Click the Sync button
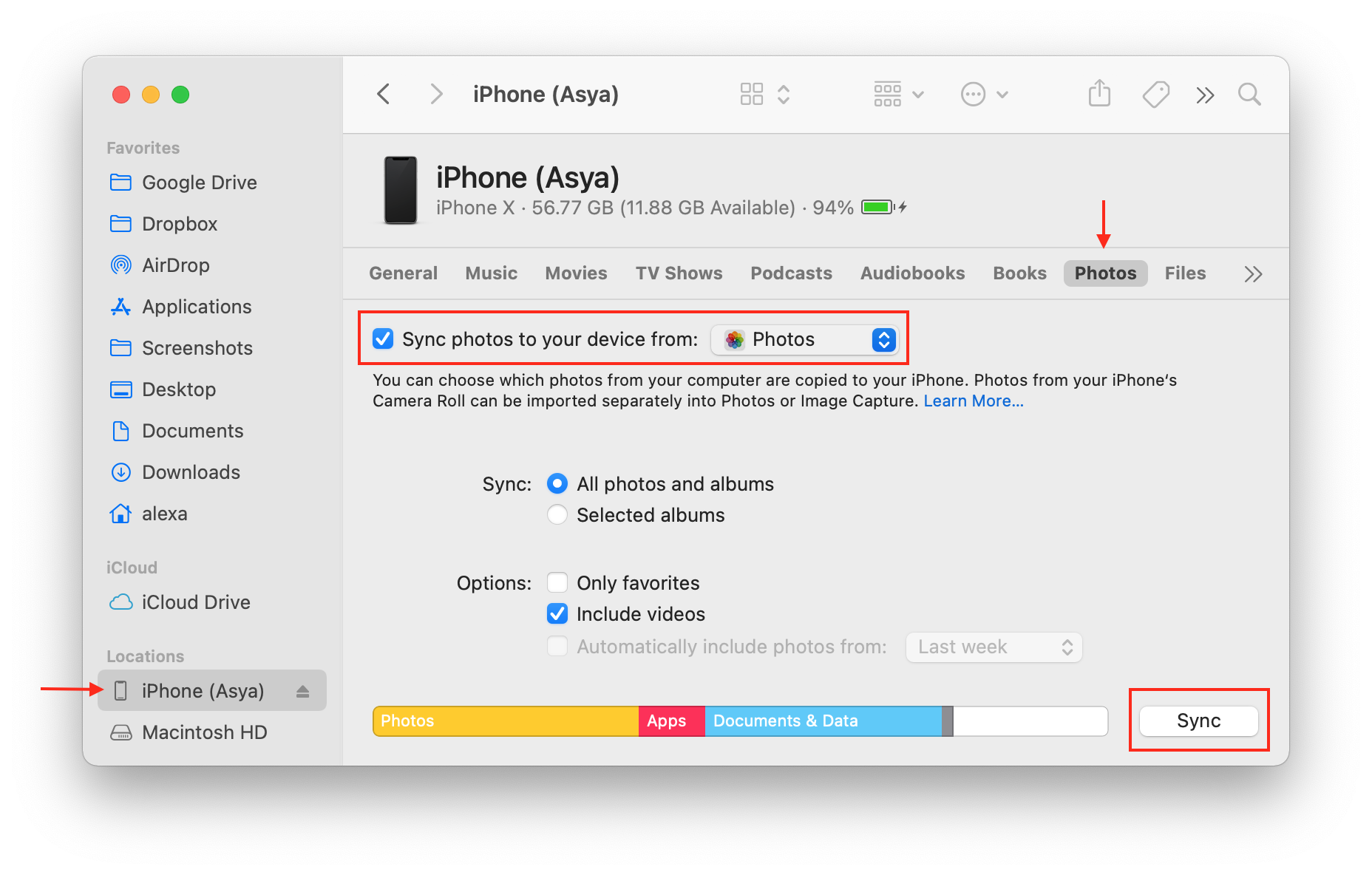 click(x=1199, y=721)
